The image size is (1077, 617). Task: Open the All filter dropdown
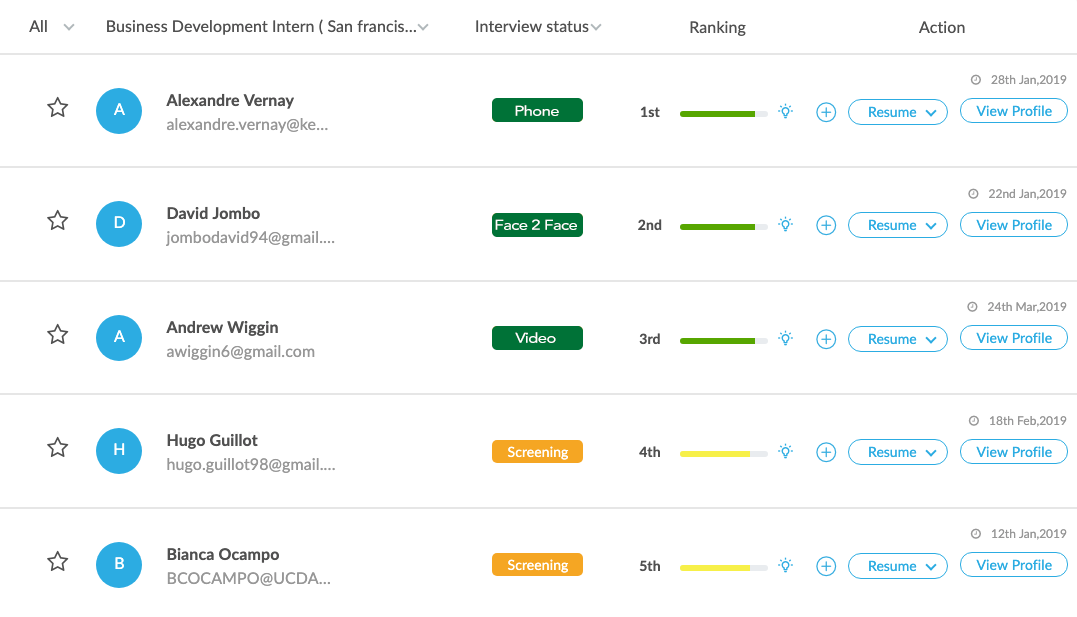[x=52, y=27]
